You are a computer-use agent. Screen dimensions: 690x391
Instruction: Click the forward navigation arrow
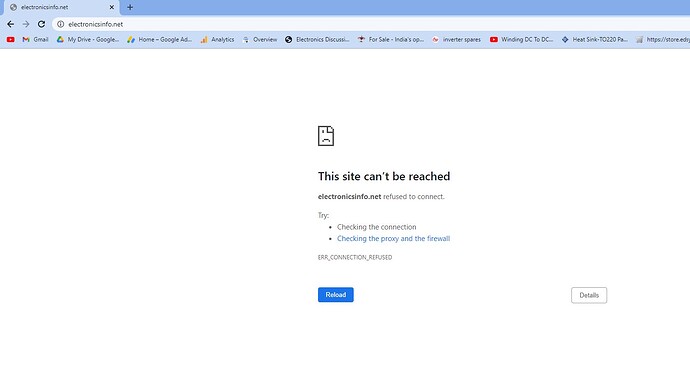[26, 24]
